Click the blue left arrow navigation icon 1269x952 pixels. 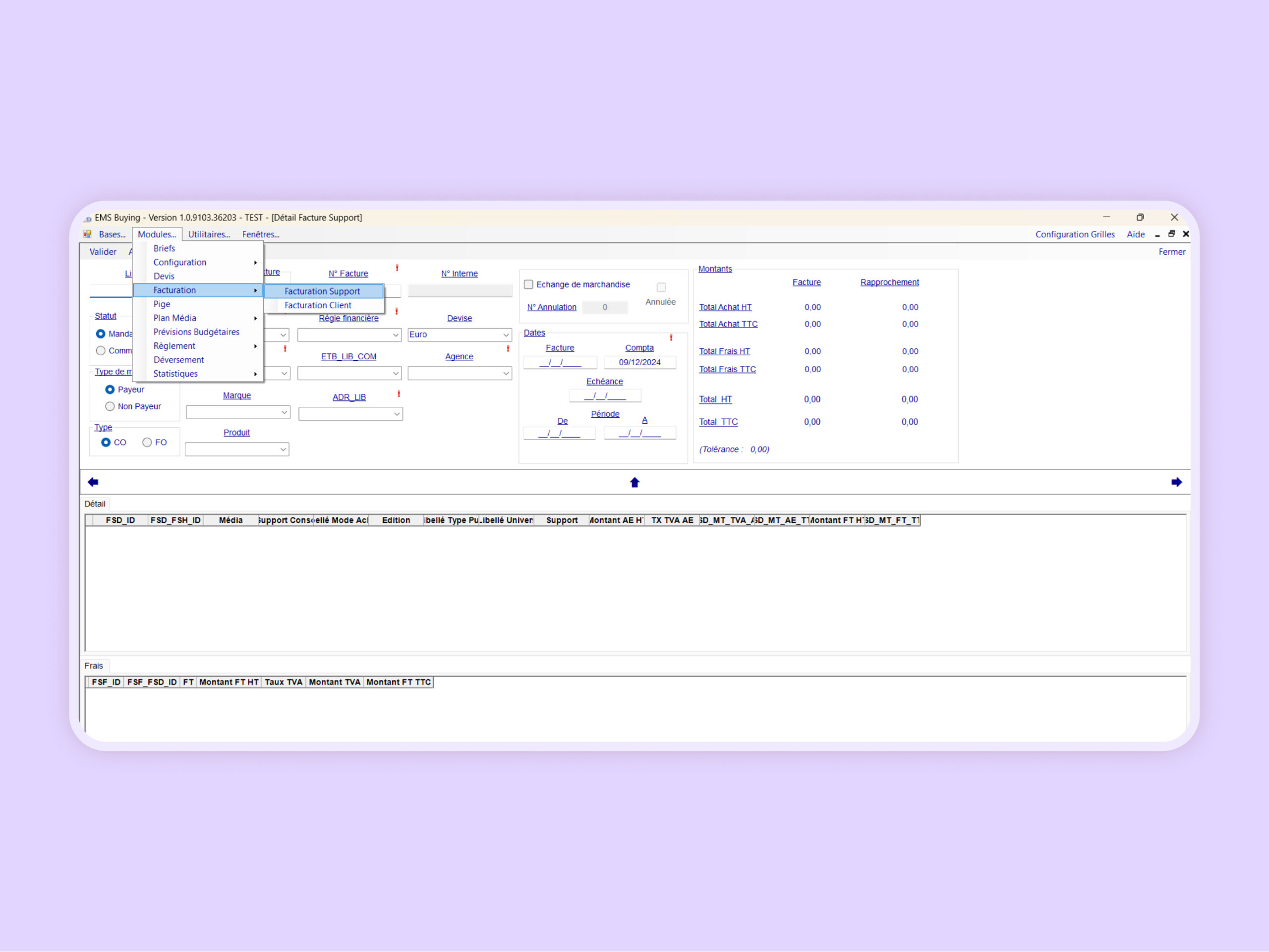coord(92,482)
